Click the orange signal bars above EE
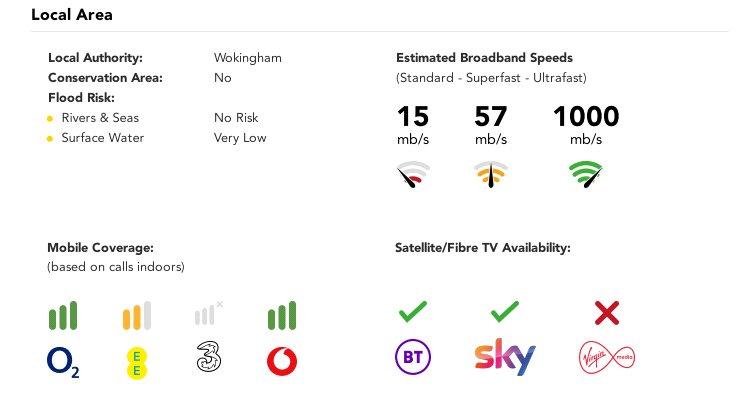Image resolution: width=748 pixels, height=406 pixels. tap(137, 315)
